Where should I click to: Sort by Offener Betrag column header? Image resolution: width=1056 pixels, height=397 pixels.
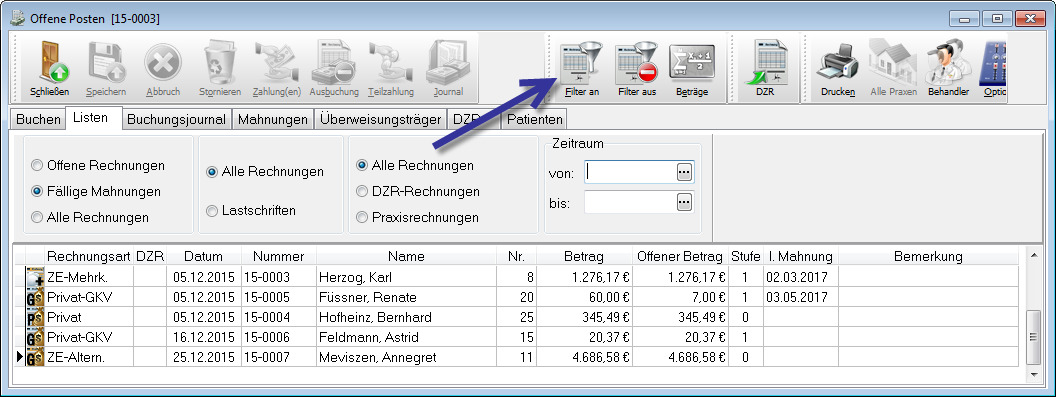click(x=680, y=256)
